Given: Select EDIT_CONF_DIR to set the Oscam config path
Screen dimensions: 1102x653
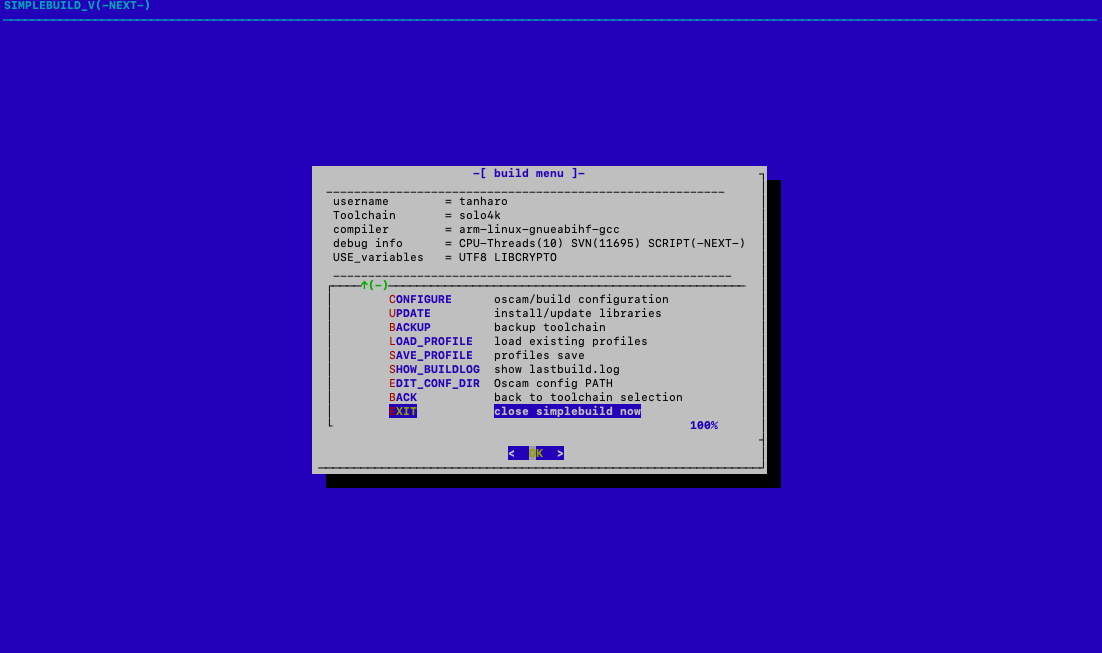Looking at the screenshot, I should (434, 383).
